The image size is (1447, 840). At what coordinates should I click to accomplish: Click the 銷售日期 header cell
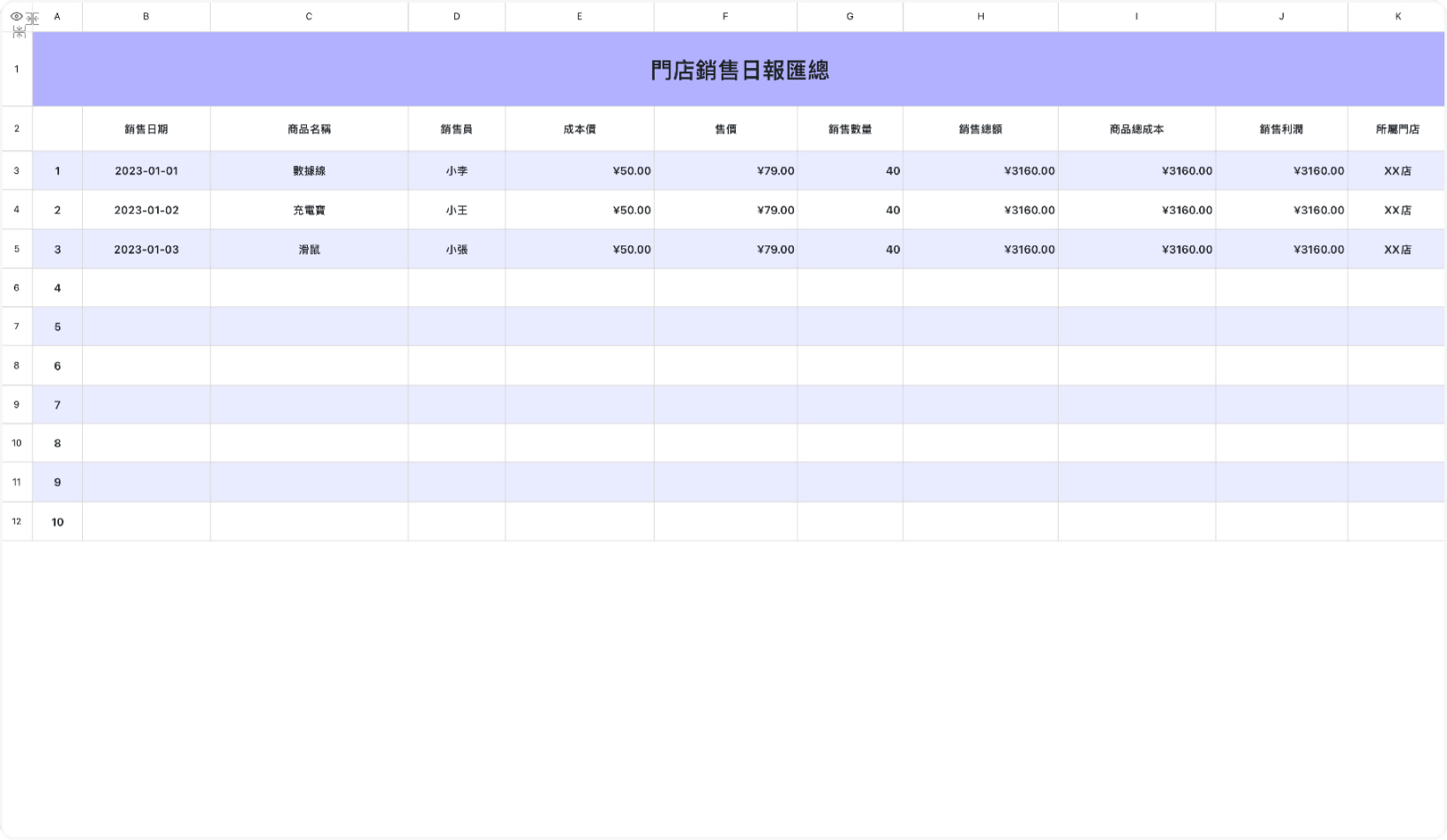pos(146,129)
